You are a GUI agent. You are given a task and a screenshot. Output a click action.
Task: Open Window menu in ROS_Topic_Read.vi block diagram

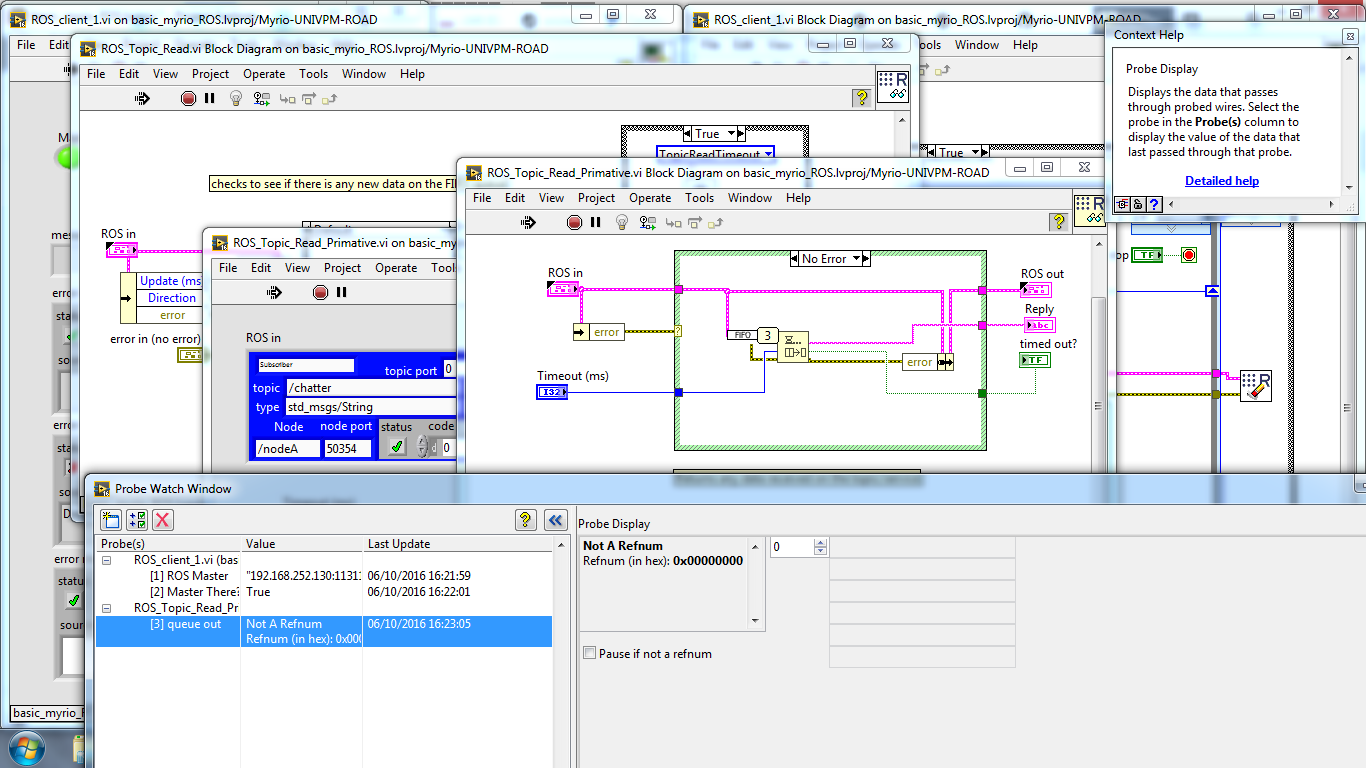point(364,74)
